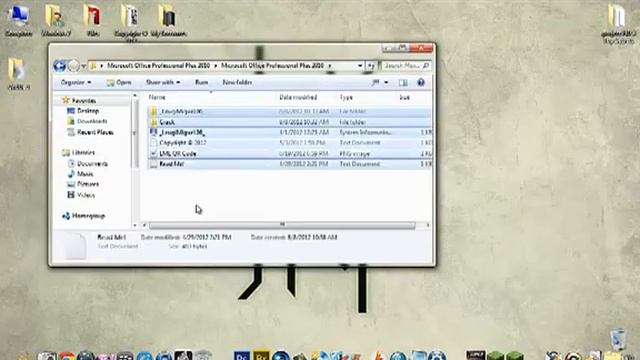Viewport: 640px width, 360px height.
Task: Click the Read Me! text document icon
Action: click(153, 164)
